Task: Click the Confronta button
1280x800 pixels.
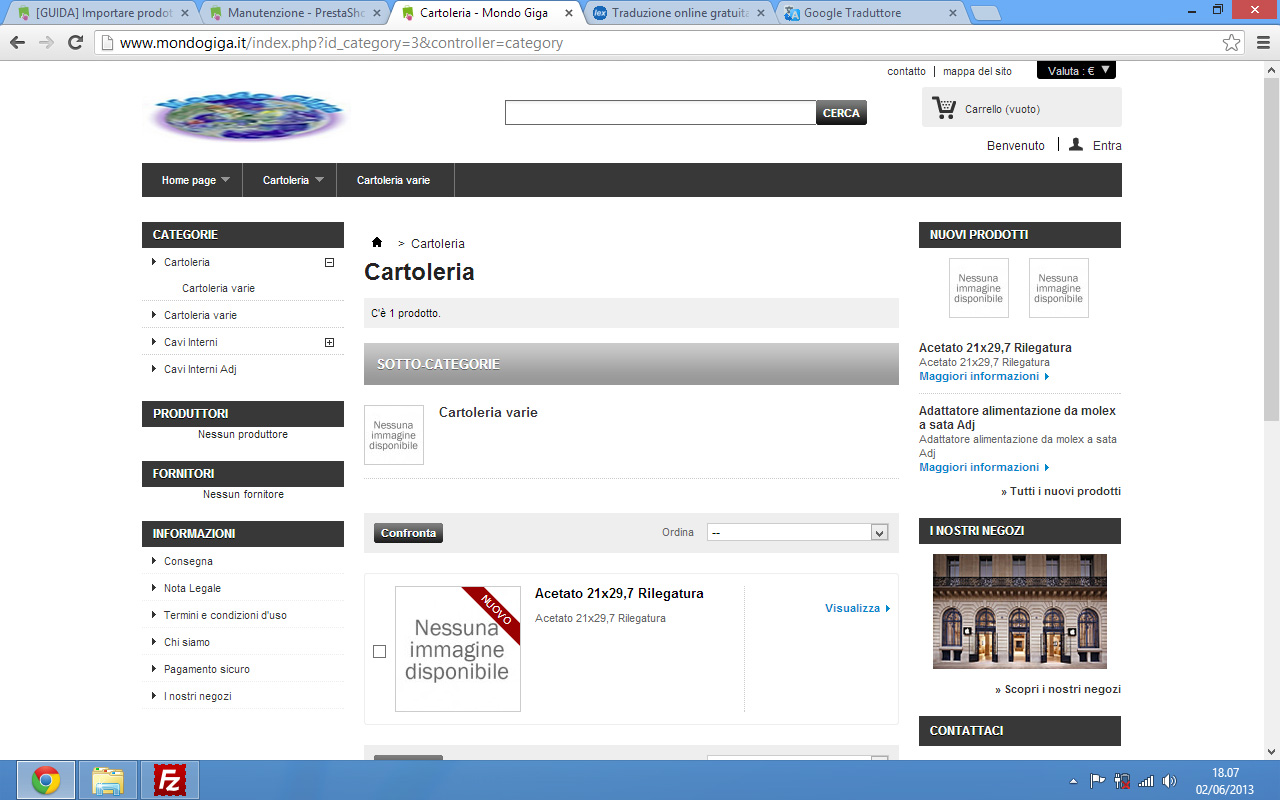Action: (408, 533)
